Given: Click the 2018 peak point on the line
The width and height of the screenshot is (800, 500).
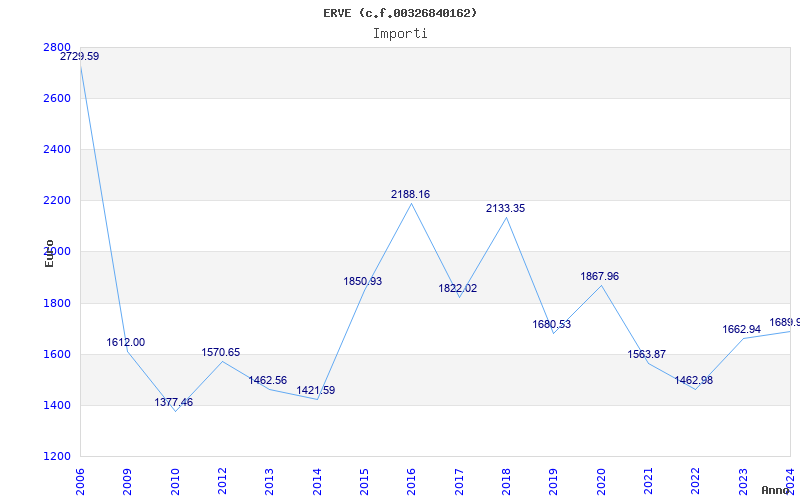Looking at the screenshot, I should click(x=507, y=217).
